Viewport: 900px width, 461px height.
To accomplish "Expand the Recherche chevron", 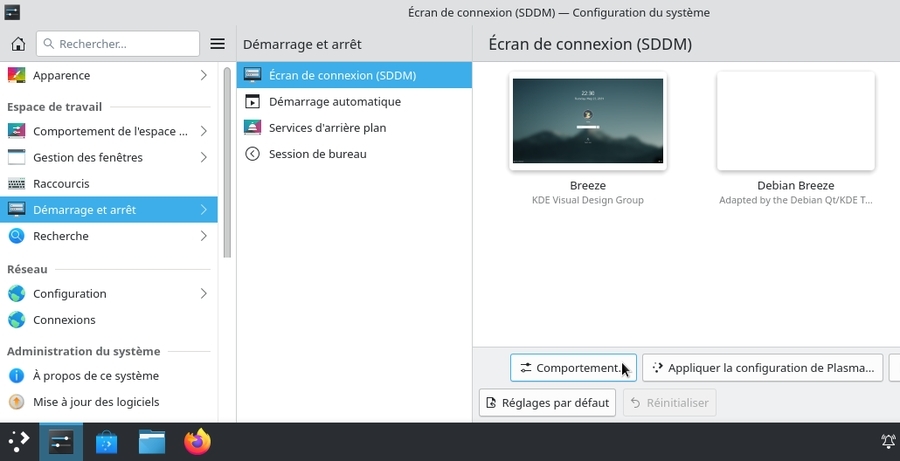I will 204,236.
